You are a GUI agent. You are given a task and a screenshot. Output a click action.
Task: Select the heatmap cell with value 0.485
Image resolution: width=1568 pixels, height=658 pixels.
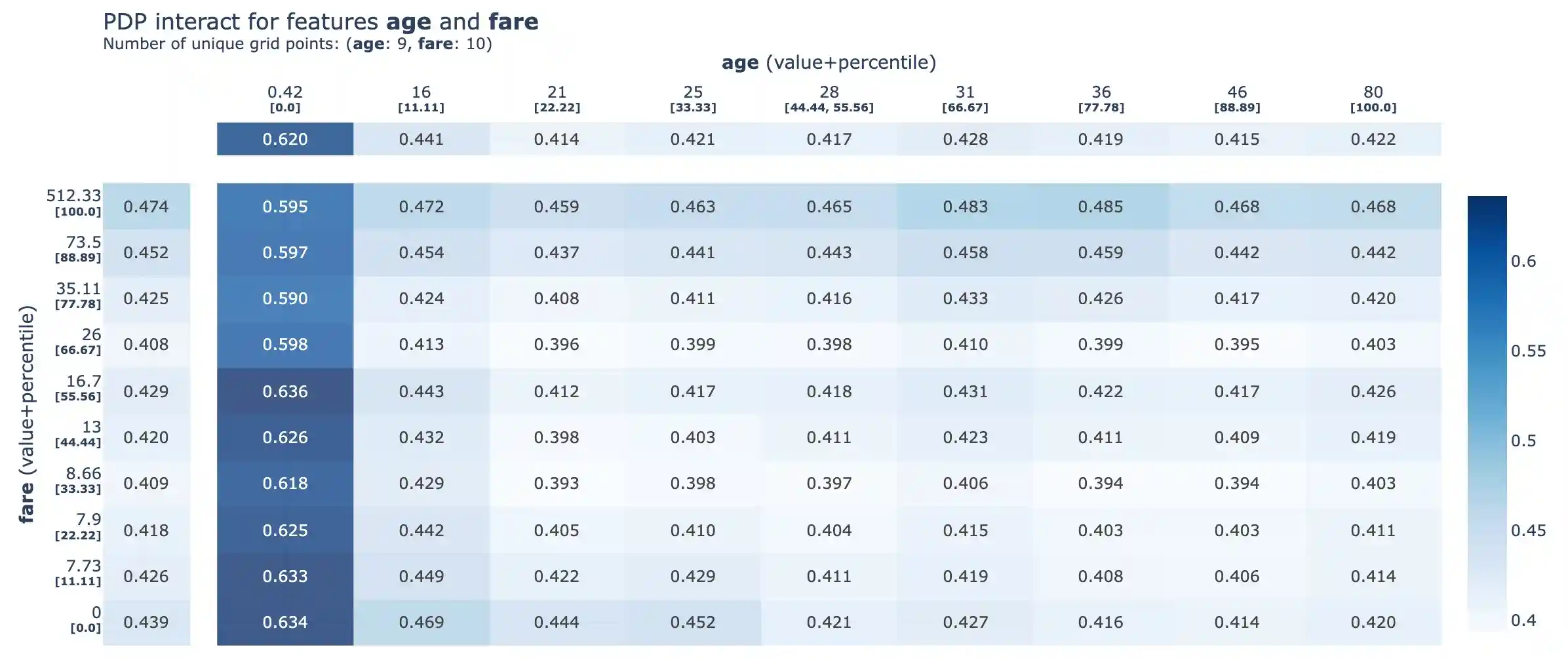[1101, 206]
